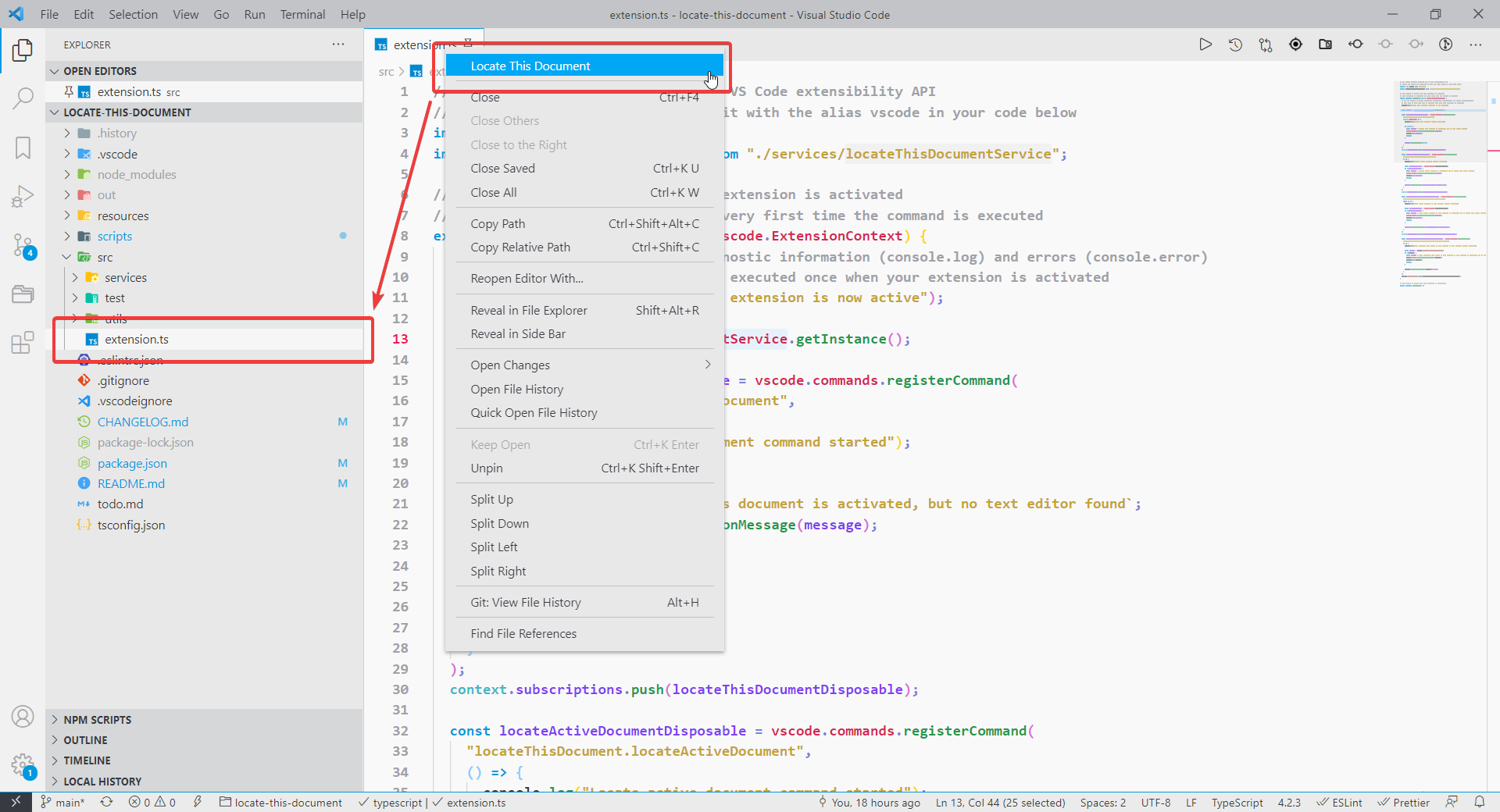
Task: Expand the LOCAL HISTORY section
Action: point(205,782)
